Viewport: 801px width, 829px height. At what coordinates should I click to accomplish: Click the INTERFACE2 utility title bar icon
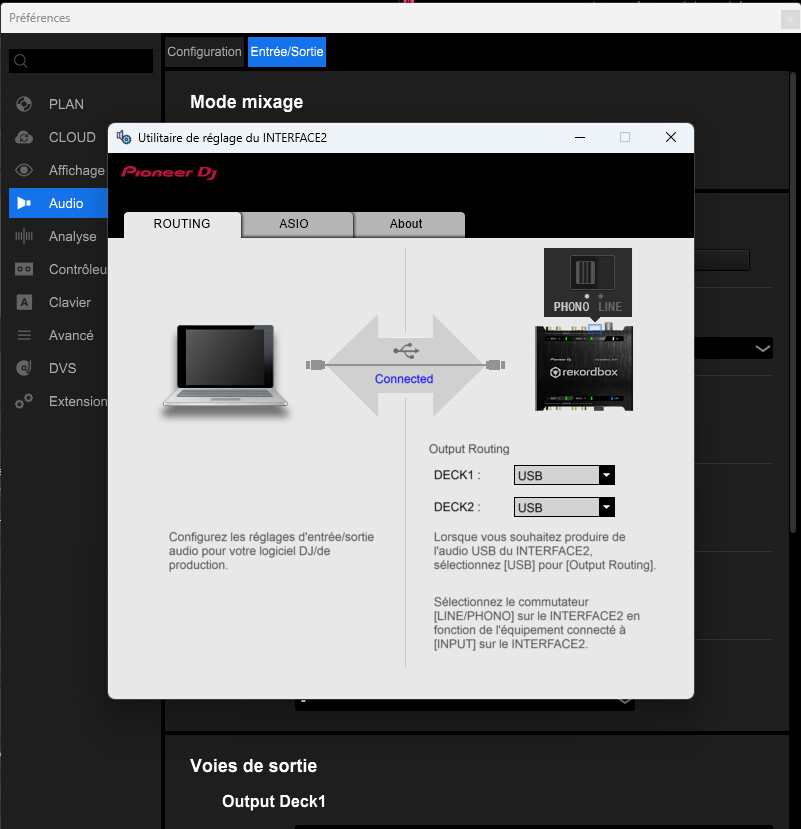tap(124, 137)
